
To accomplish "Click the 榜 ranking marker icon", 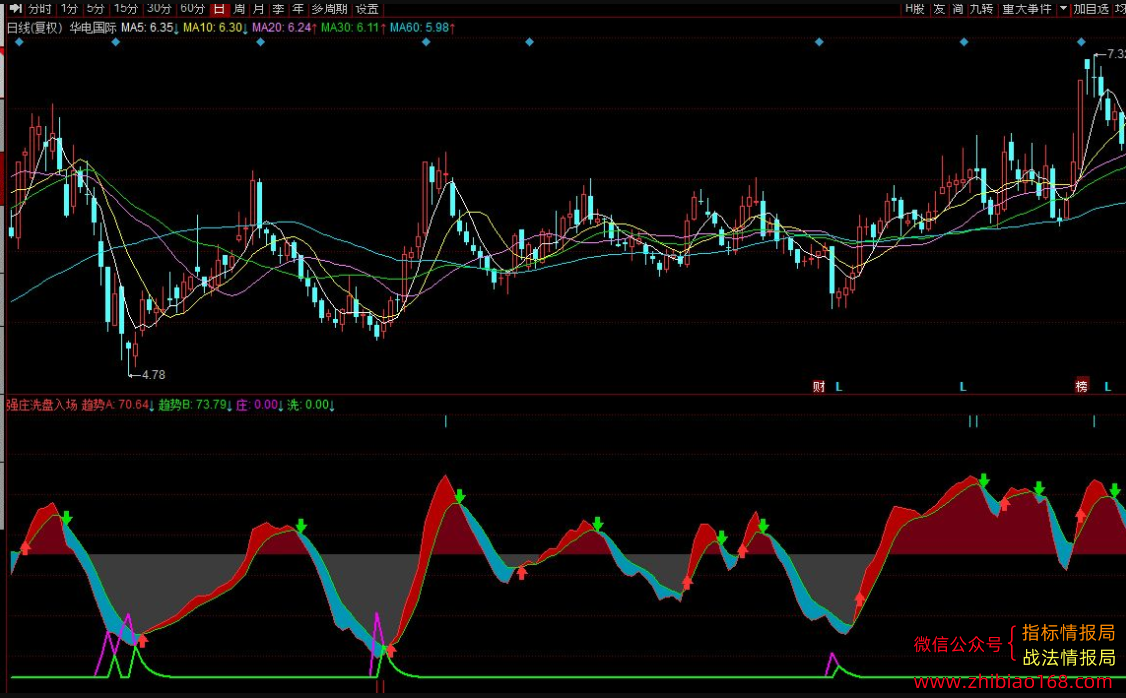I will 1081,386.
